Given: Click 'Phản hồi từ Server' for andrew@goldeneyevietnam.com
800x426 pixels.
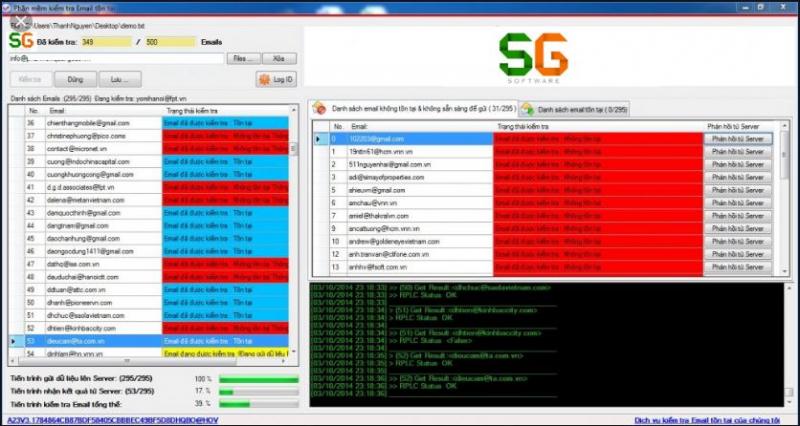Looking at the screenshot, I should pos(738,241).
